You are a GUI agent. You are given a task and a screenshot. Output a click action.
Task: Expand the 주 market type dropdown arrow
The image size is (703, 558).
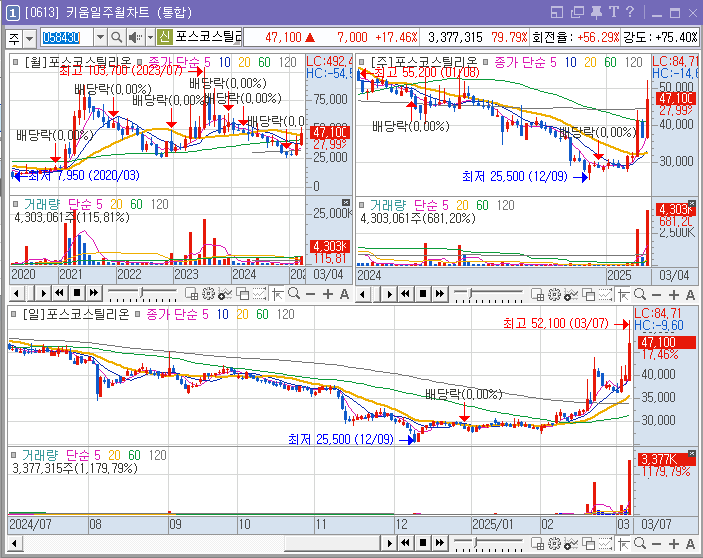30,38
